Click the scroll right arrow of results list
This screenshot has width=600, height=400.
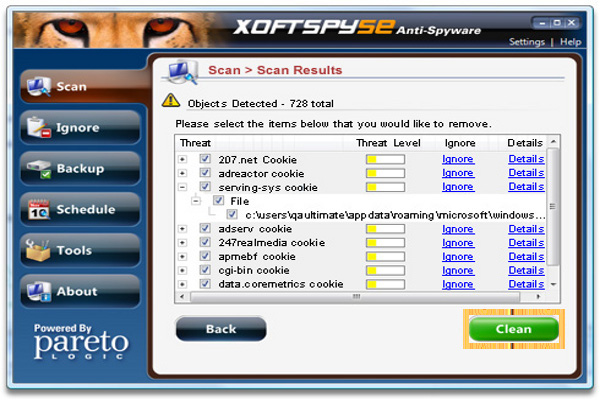tap(538, 296)
